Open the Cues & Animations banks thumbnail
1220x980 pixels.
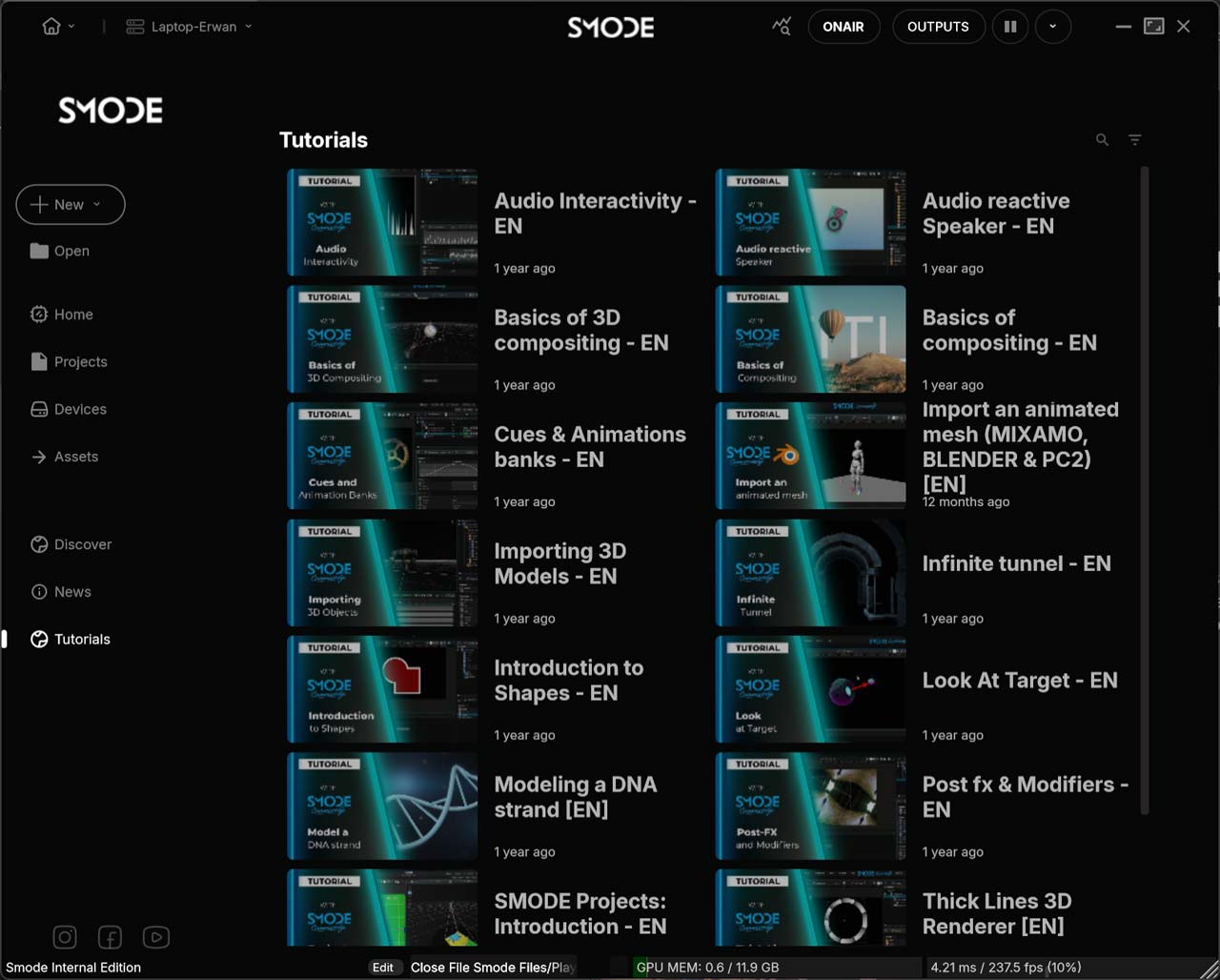click(x=383, y=456)
